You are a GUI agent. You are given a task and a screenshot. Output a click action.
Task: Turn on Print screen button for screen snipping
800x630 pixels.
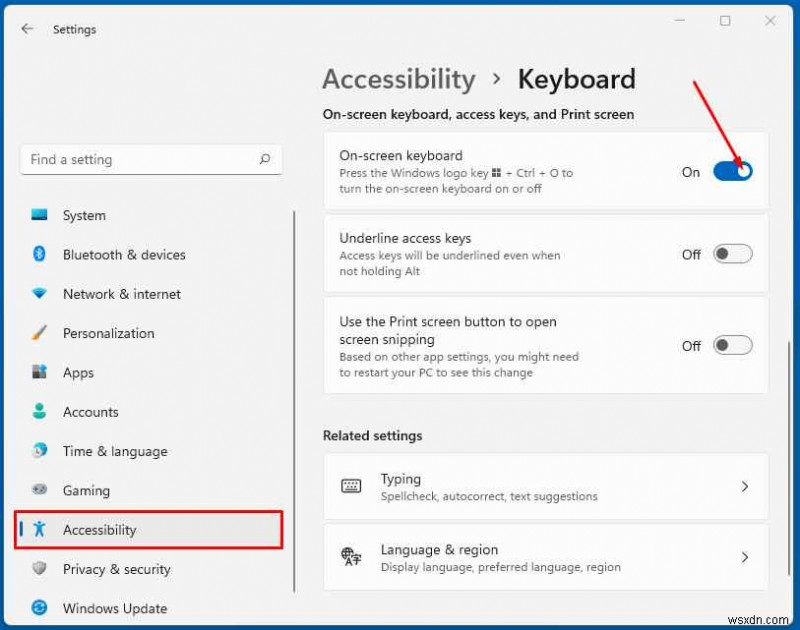pos(731,345)
